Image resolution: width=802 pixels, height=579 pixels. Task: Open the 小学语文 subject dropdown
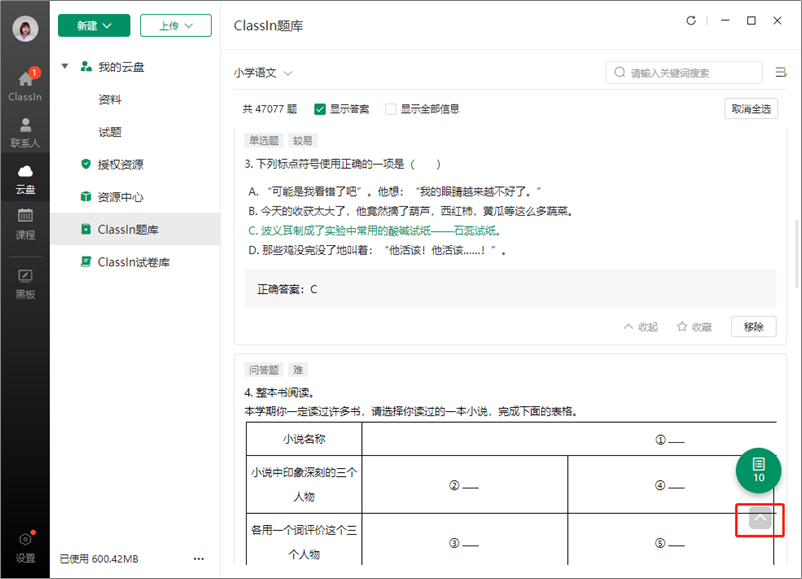point(263,73)
